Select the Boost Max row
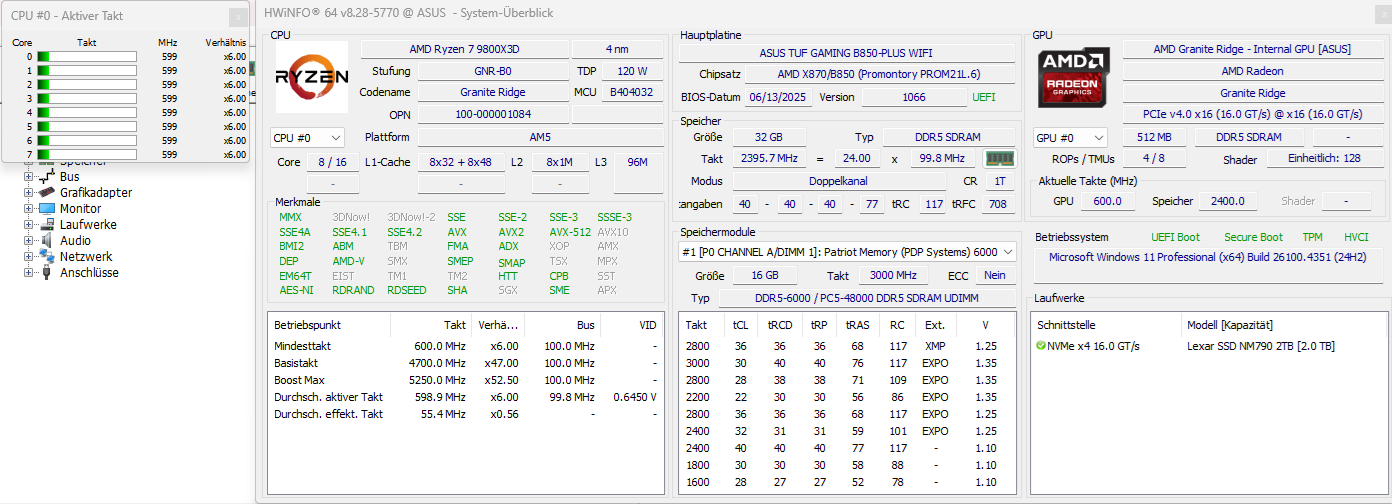The height and width of the screenshot is (504, 1392). pyautogui.click(x=466, y=380)
